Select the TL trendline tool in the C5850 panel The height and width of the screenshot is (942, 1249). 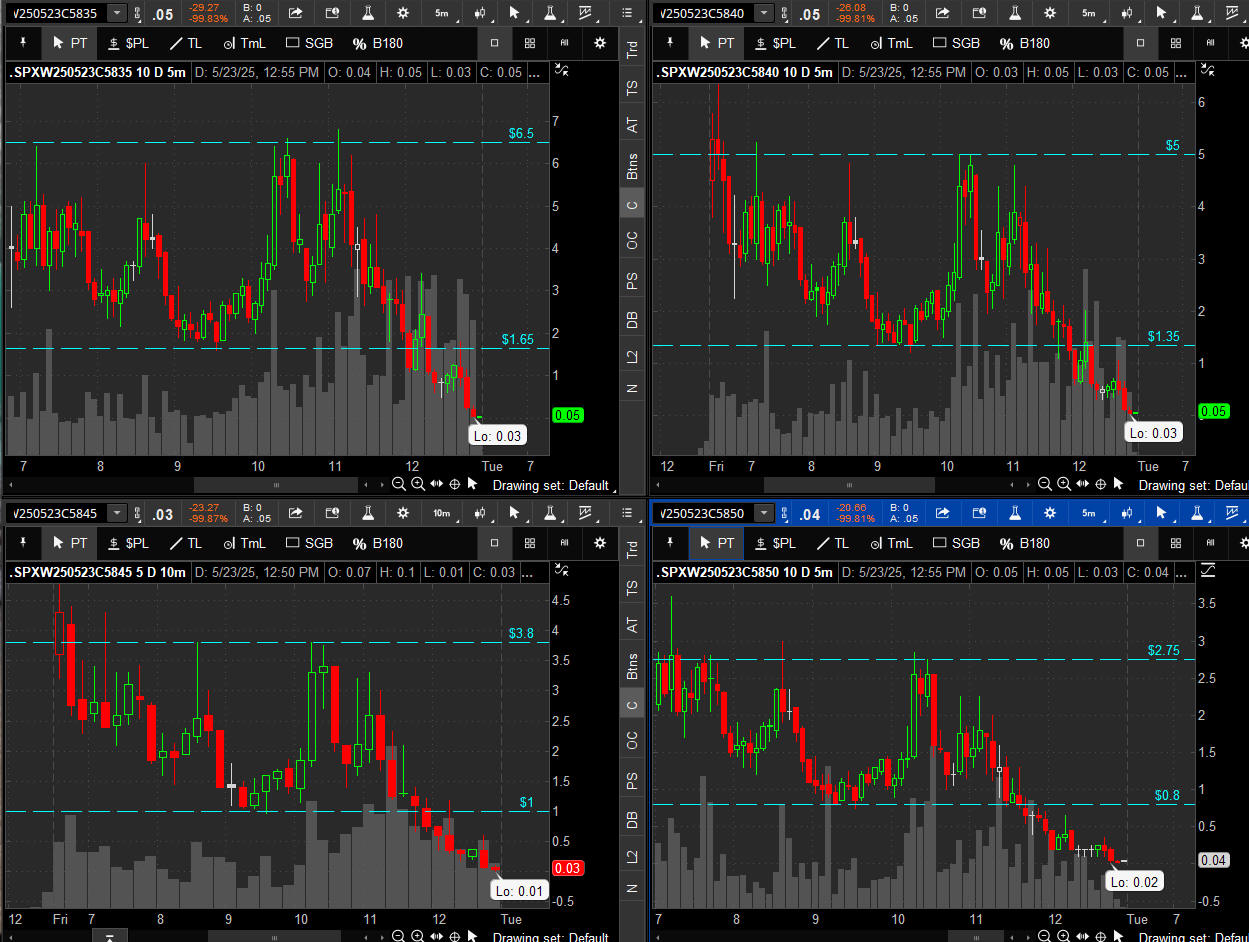tap(831, 543)
